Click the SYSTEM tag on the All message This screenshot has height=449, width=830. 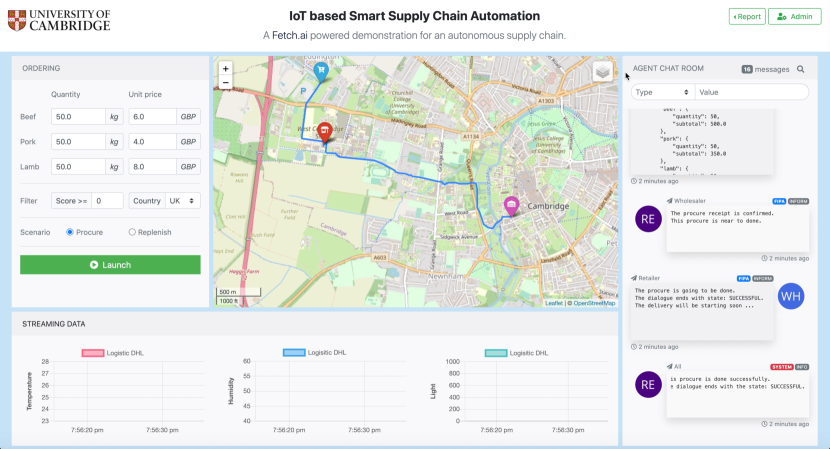coord(781,367)
